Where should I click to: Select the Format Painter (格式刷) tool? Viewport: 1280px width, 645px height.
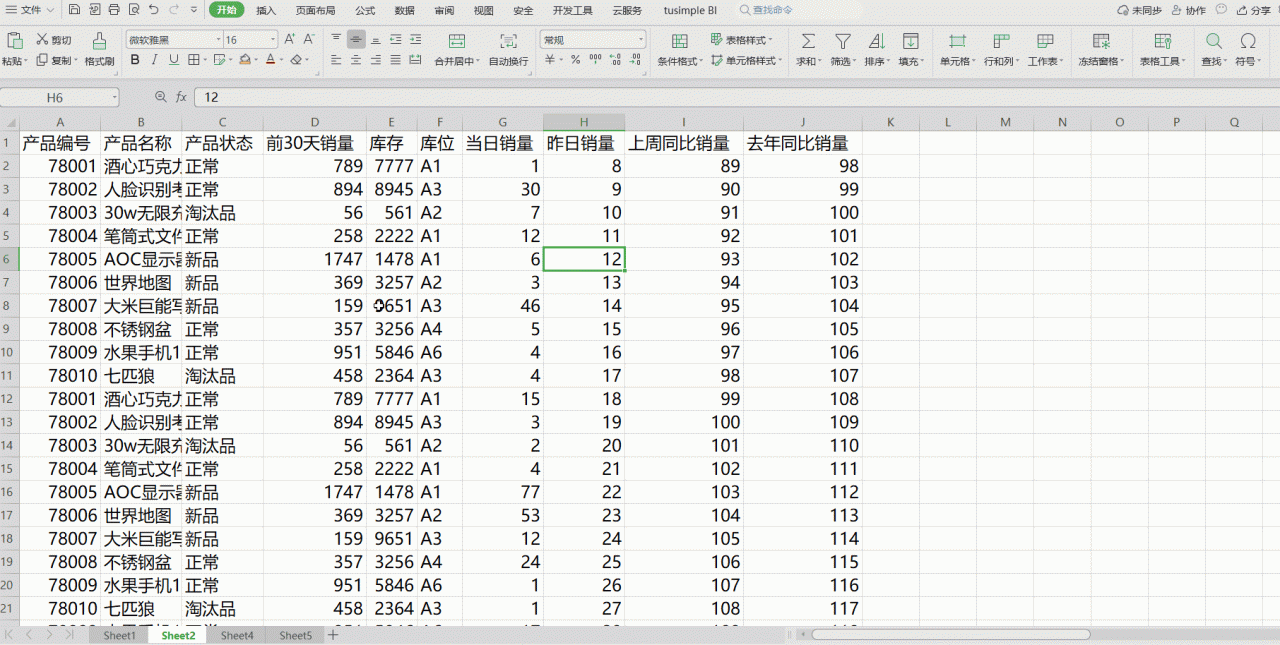pyautogui.click(x=99, y=49)
